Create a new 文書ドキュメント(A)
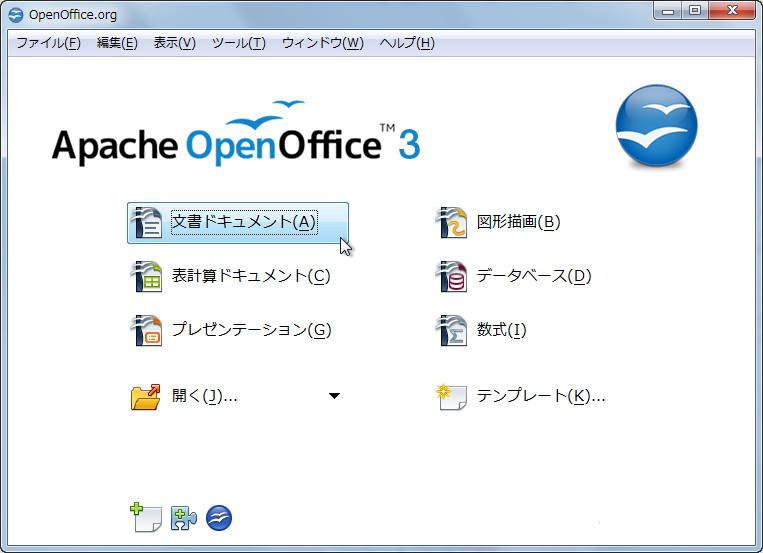Screen dimensions: 763x553 click(x=238, y=222)
